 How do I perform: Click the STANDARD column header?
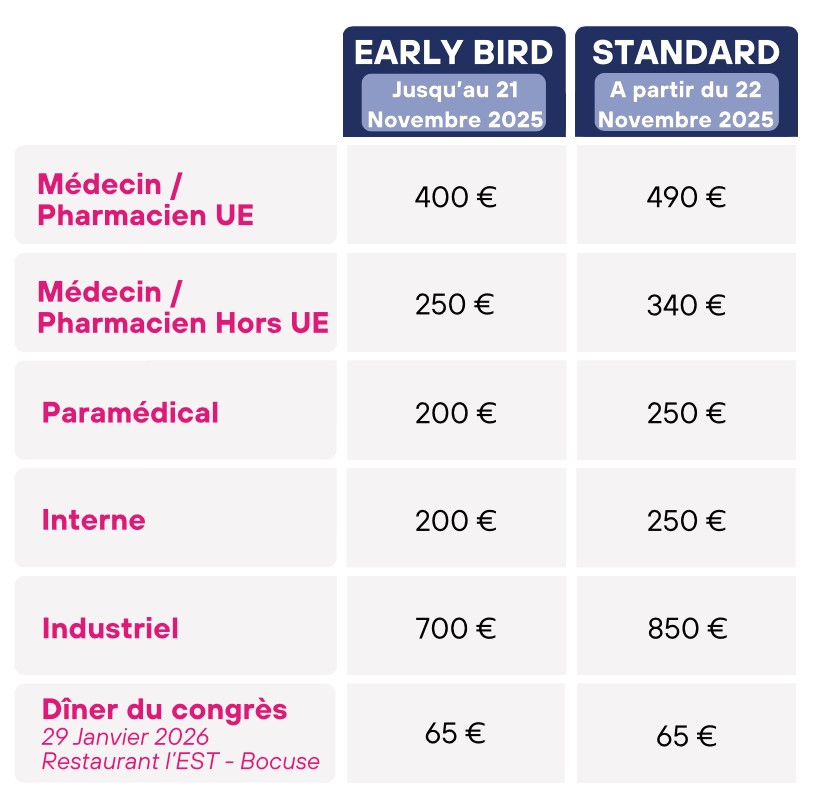[x=686, y=52]
